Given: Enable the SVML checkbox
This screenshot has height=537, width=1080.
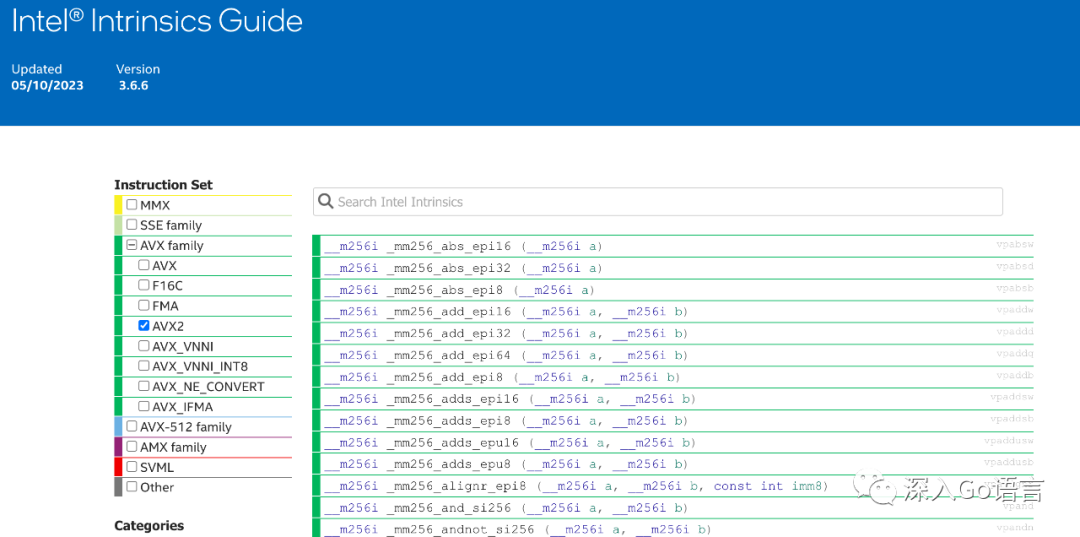Looking at the screenshot, I should [x=132, y=466].
